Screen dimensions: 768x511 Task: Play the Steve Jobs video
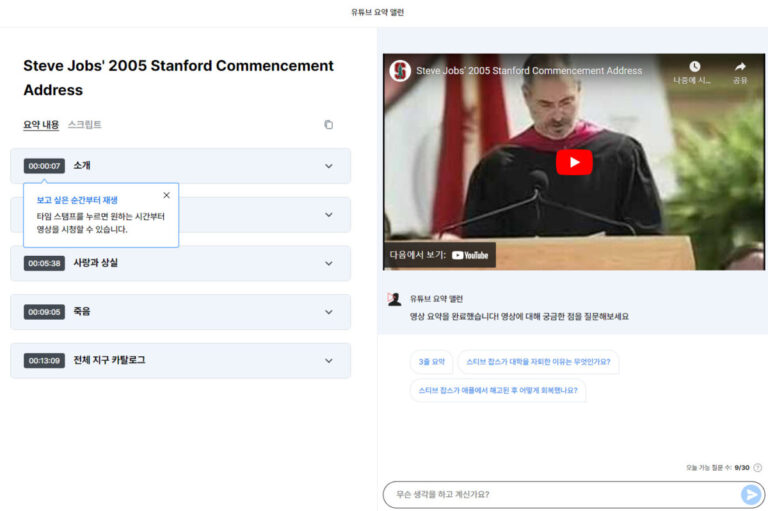(x=574, y=162)
